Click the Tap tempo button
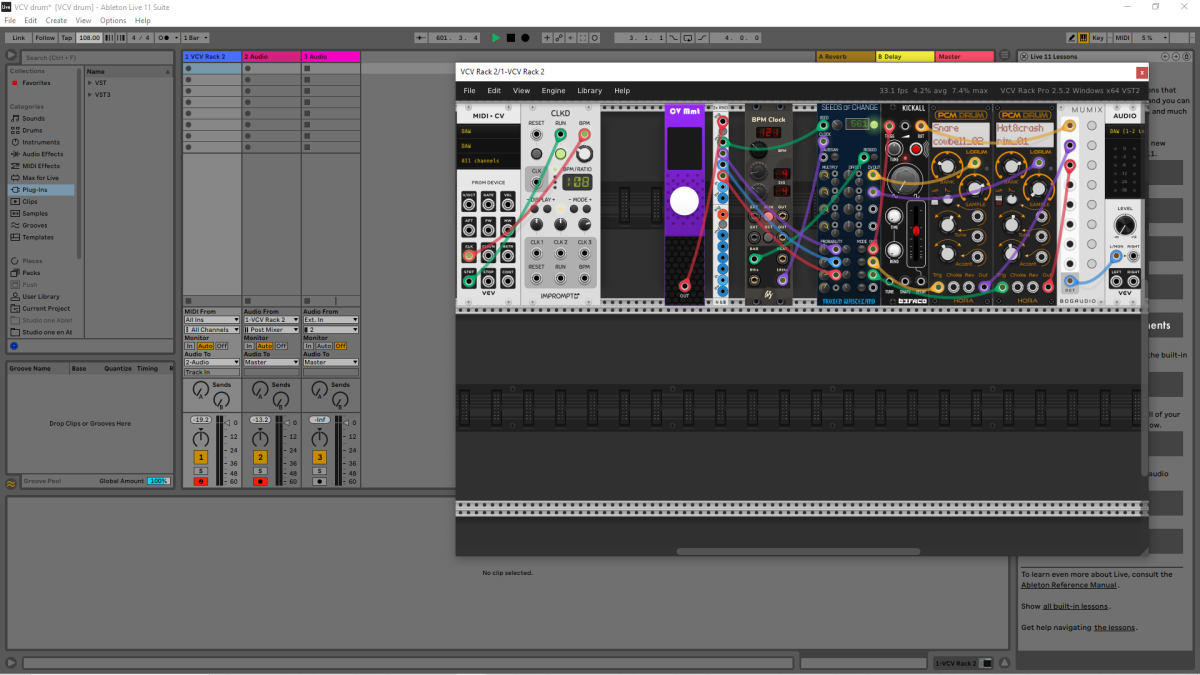The image size is (1200, 675). [67, 38]
